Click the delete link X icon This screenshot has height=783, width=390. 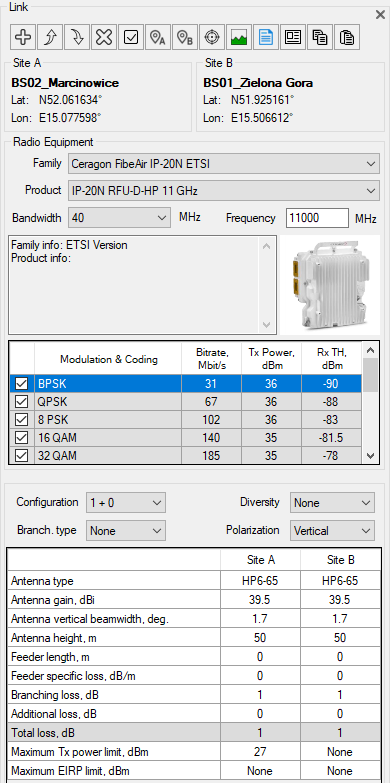coord(103,37)
